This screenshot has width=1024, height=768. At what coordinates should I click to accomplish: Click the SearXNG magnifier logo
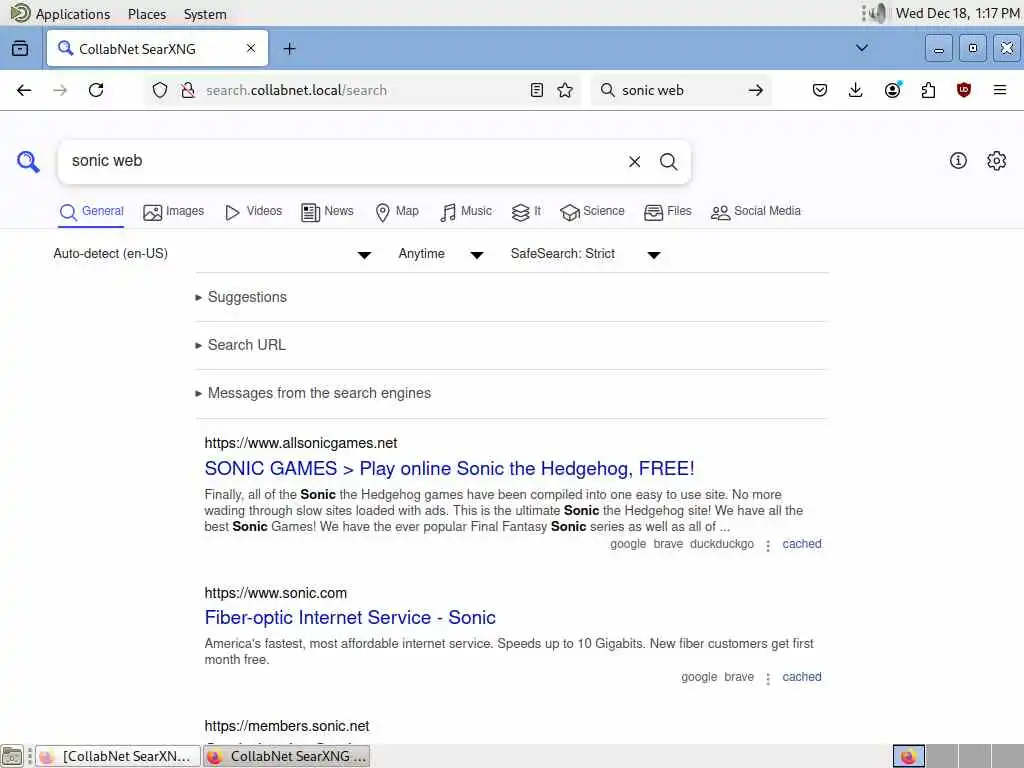pyautogui.click(x=28, y=161)
